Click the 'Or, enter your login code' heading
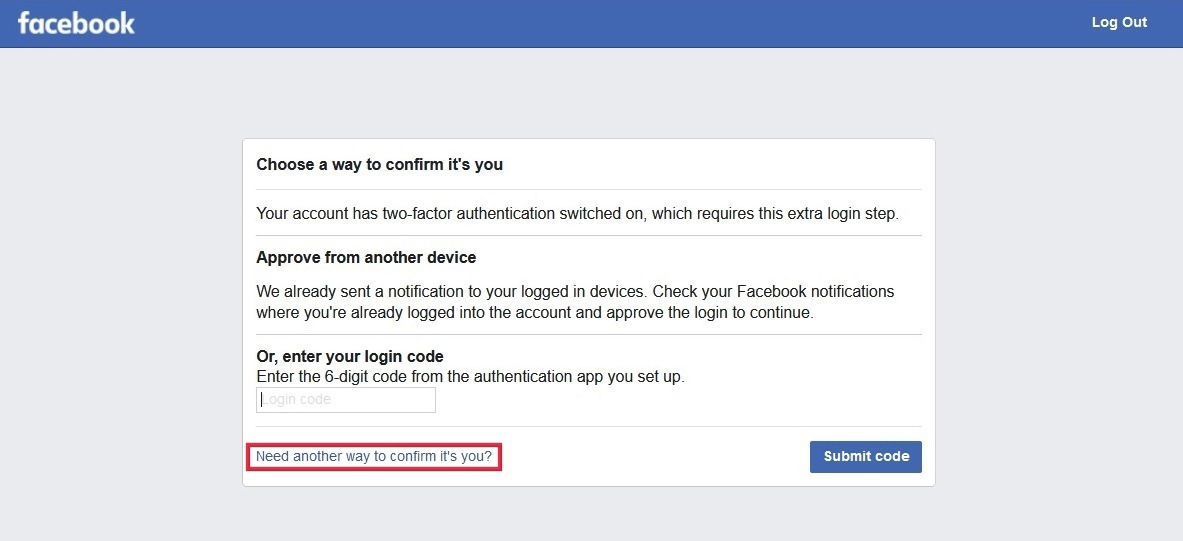Viewport: 1183px width, 541px height. click(350, 356)
